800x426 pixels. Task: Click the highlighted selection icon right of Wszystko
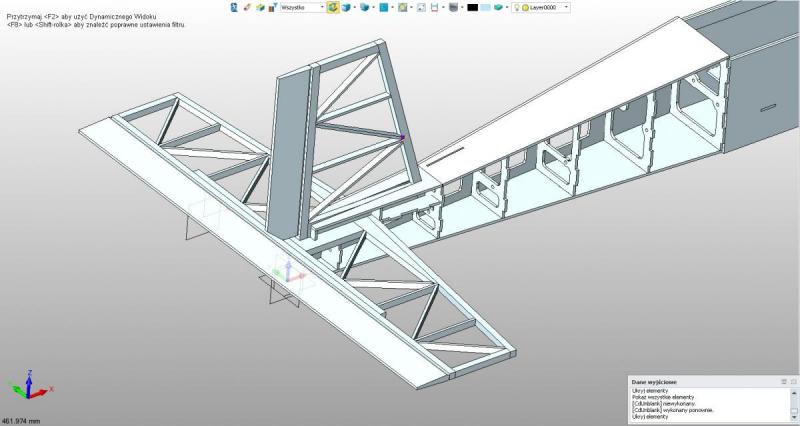[332, 7]
